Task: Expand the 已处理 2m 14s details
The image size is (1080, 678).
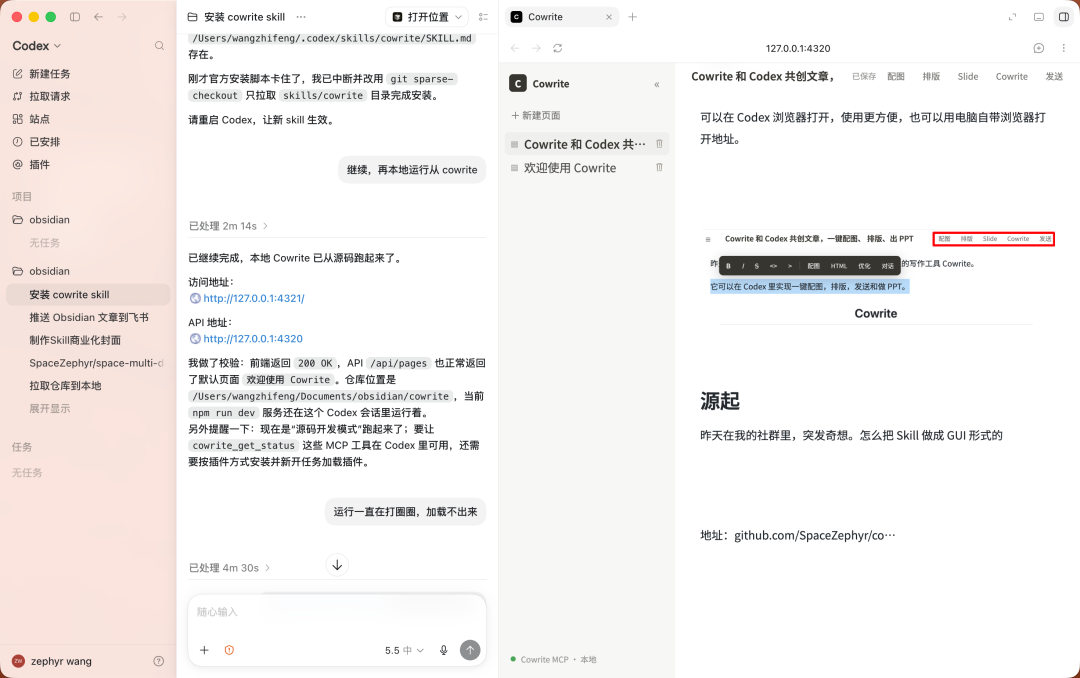Action: [x=228, y=226]
